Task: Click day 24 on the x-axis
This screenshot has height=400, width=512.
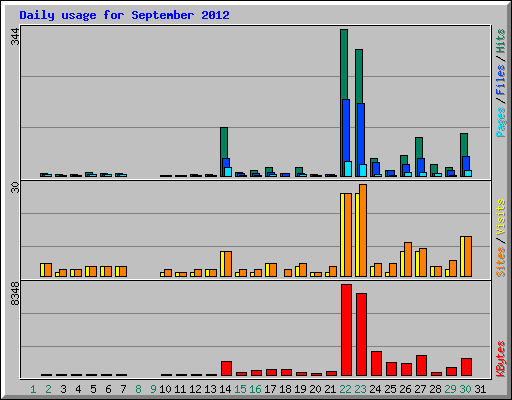Action: tap(375, 389)
